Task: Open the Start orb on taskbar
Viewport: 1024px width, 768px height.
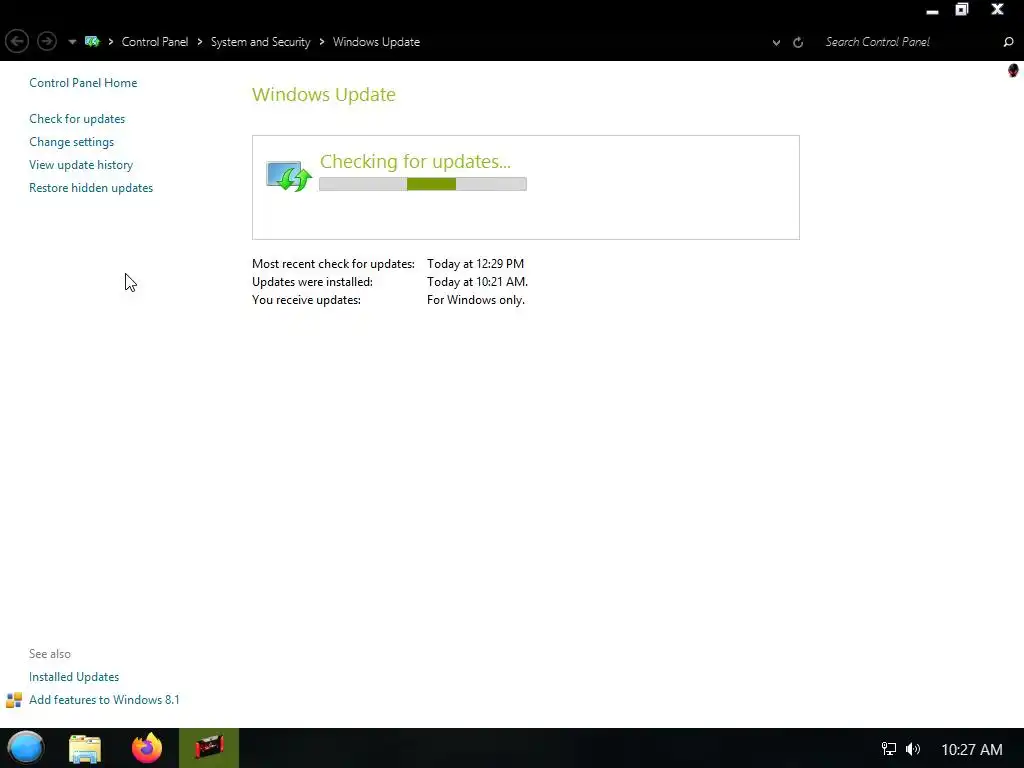Action: pyautogui.click(x=25, y=748)
